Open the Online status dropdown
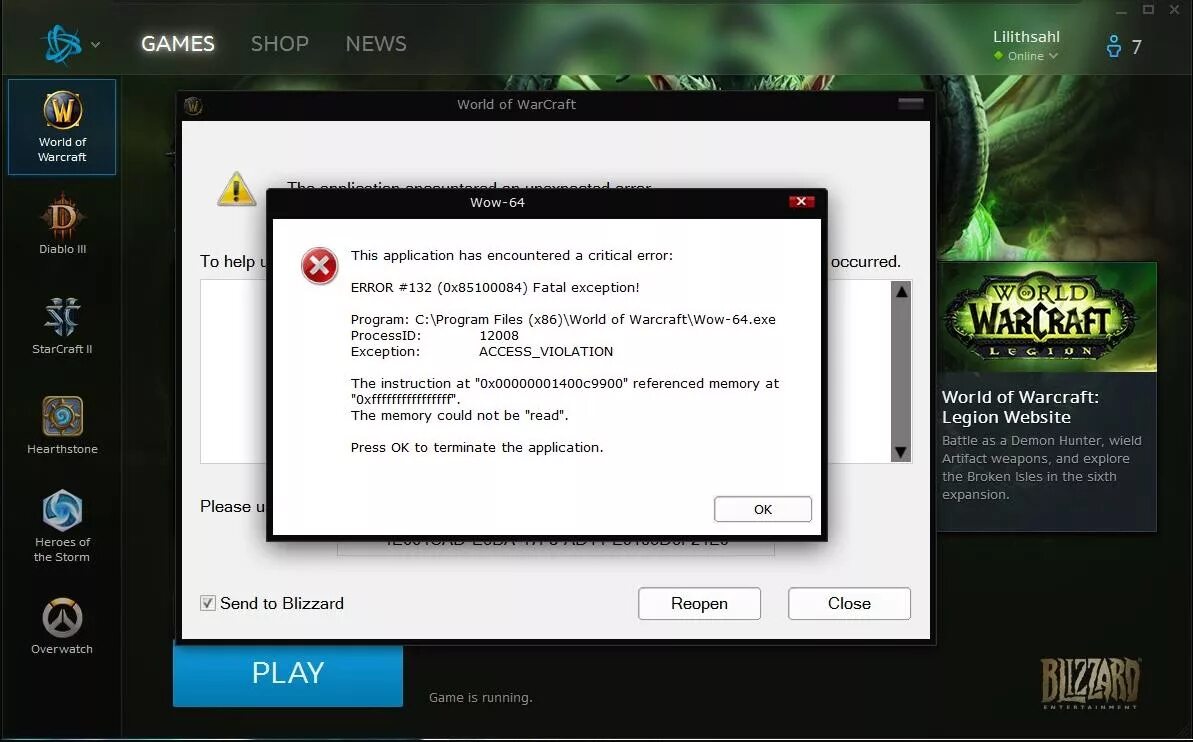This screenshot has width=1193, height=742. (x=1026, y=56)
